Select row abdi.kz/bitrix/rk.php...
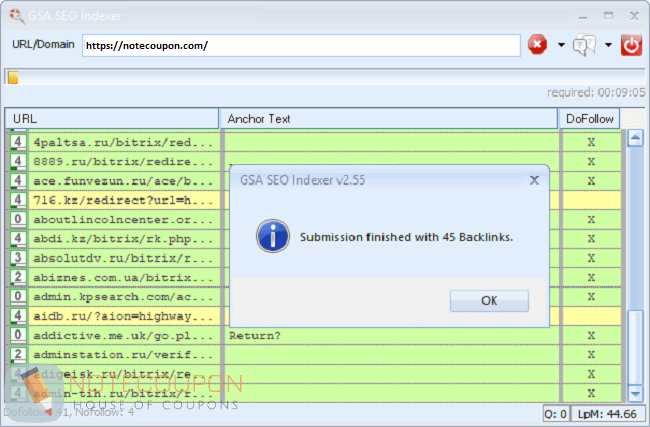 314,239
